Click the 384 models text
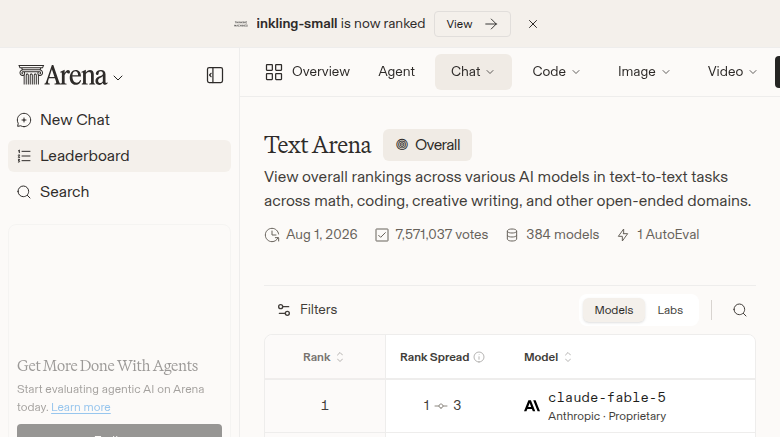 click(x=563, y=234)
